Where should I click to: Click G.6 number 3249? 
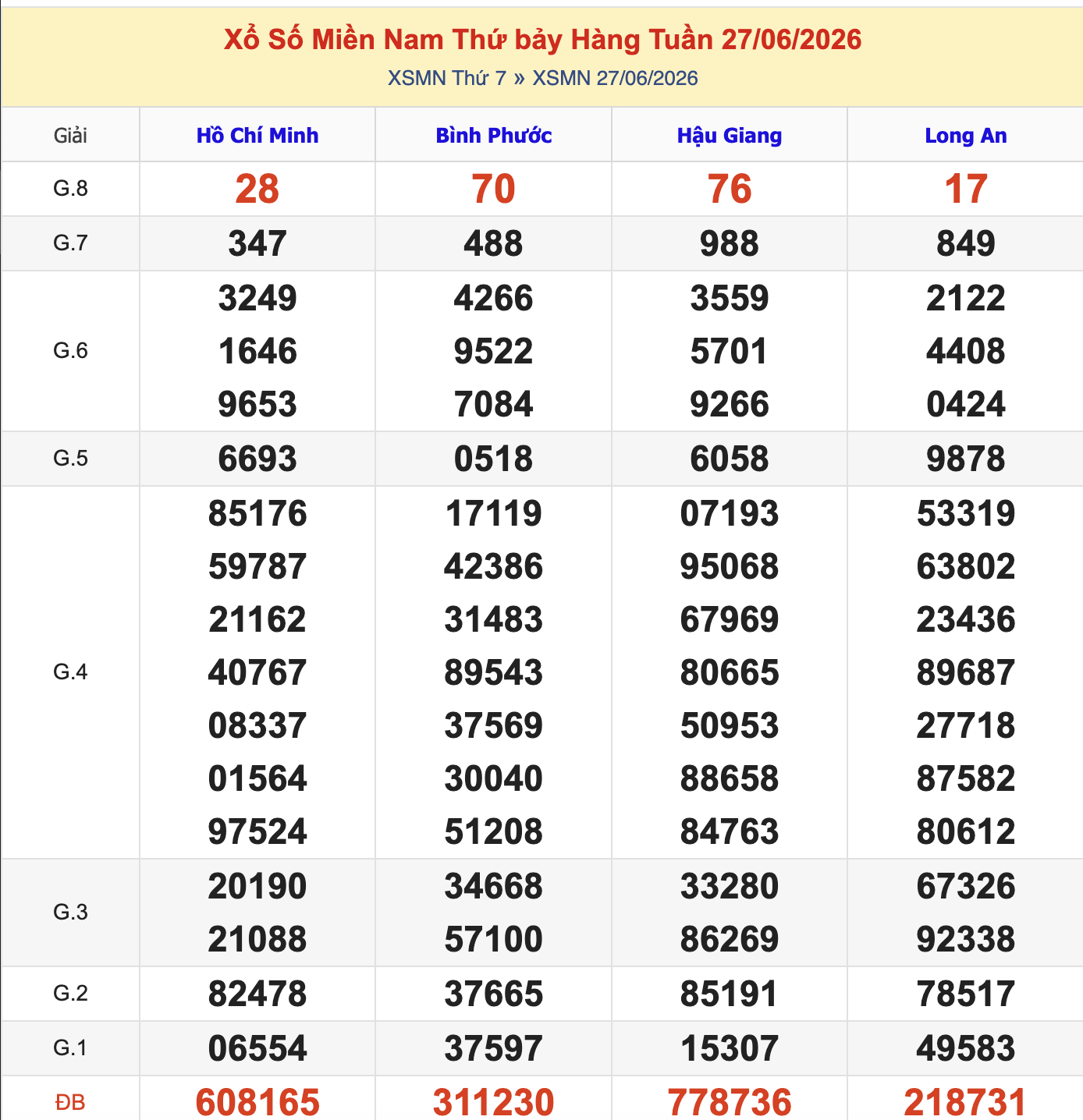(x=257, y=298)
